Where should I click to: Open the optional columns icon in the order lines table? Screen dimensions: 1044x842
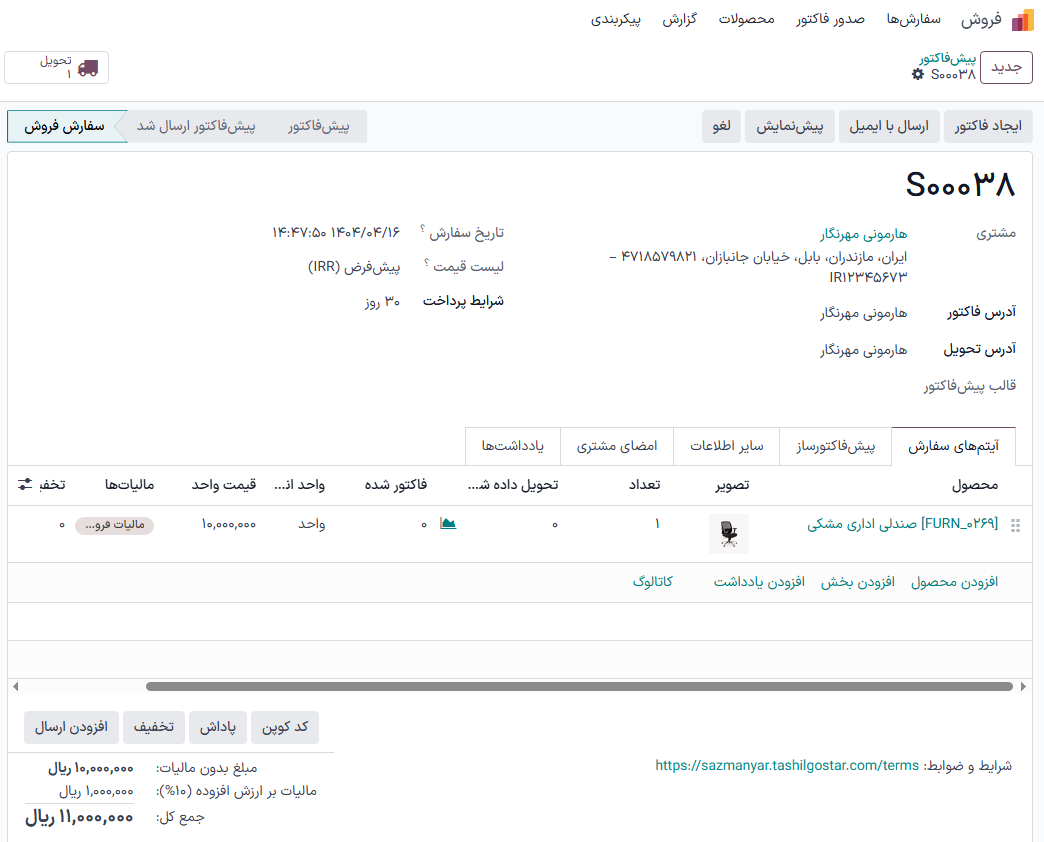(x=25, y=483)
